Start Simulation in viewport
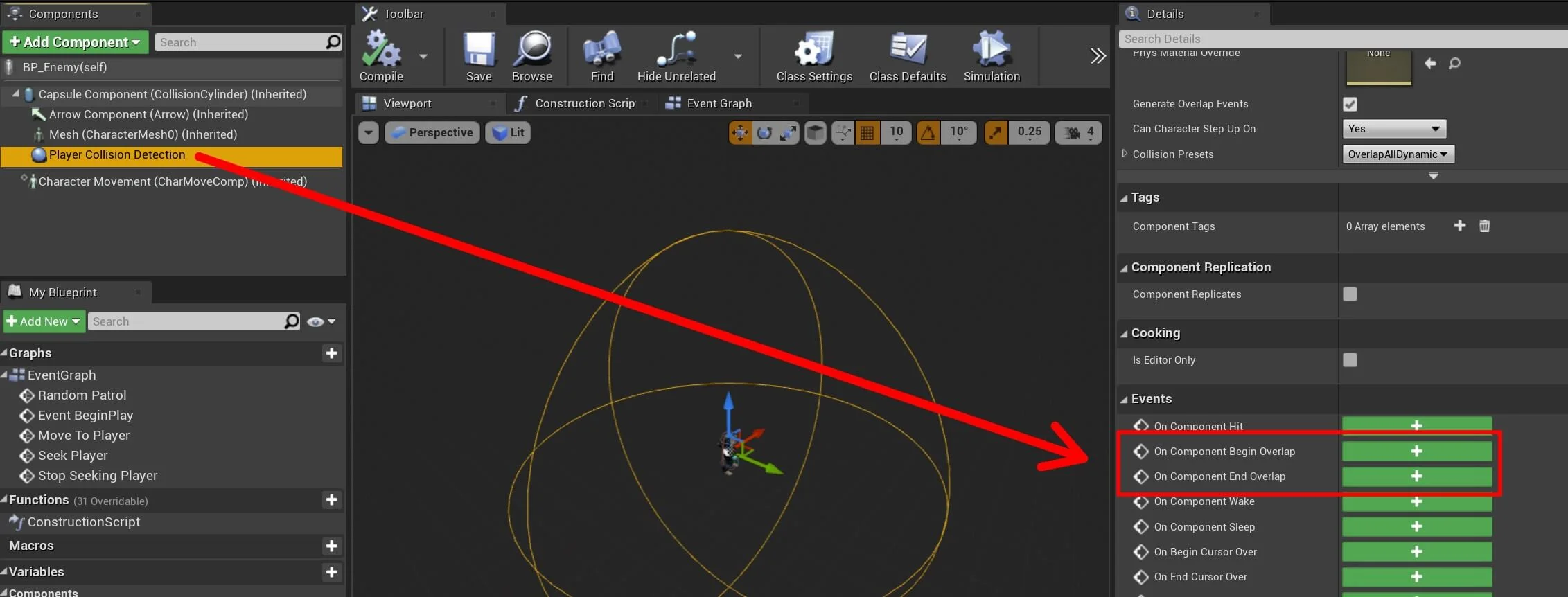The width and height of the screenshot is (1568, 597). click(992, 56)
